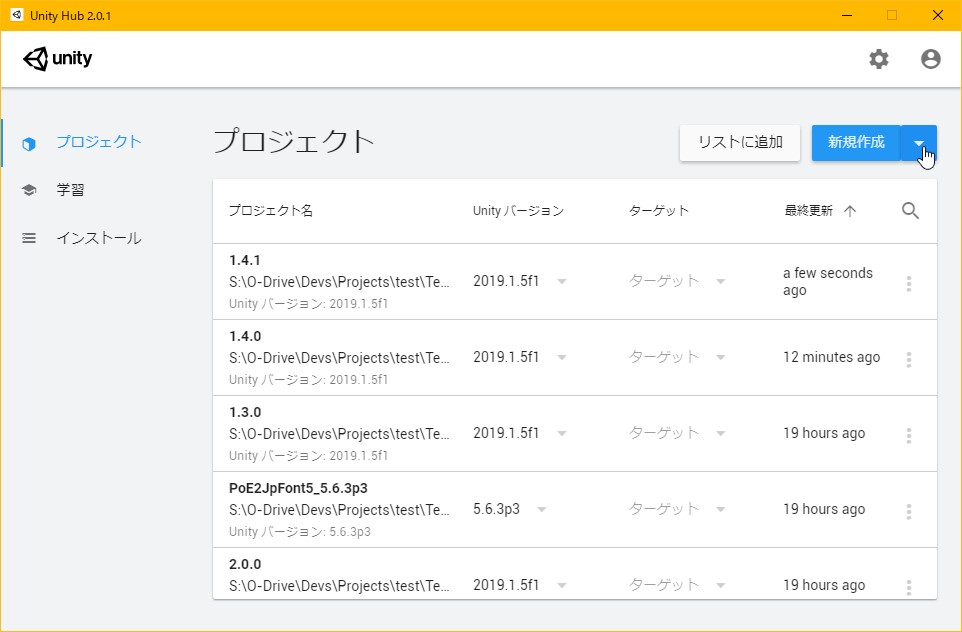
Task: Open the 5.6.3p3 version dropdown
Action: 542,509
